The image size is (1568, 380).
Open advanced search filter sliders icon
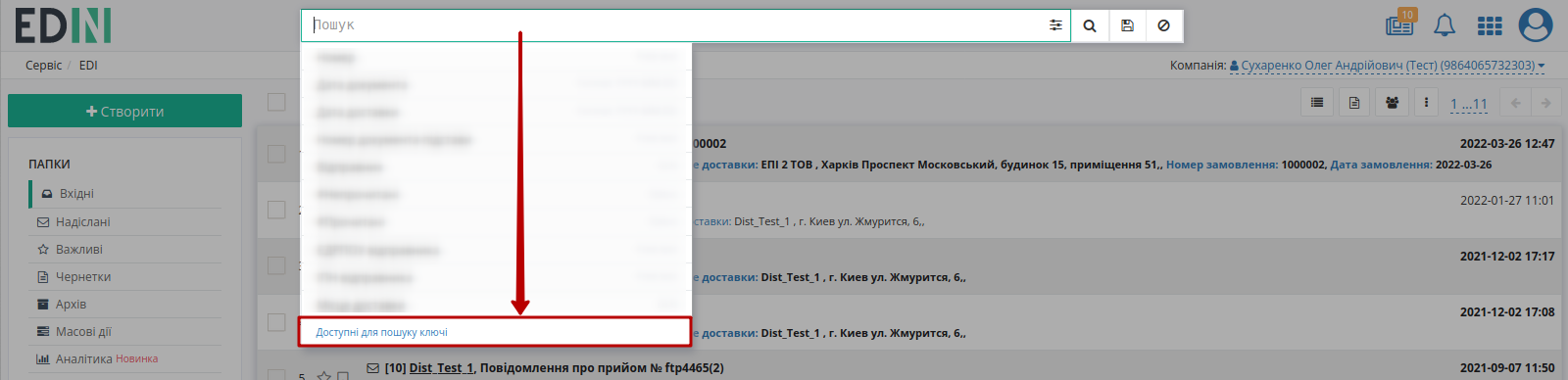tap(1055, 25)
